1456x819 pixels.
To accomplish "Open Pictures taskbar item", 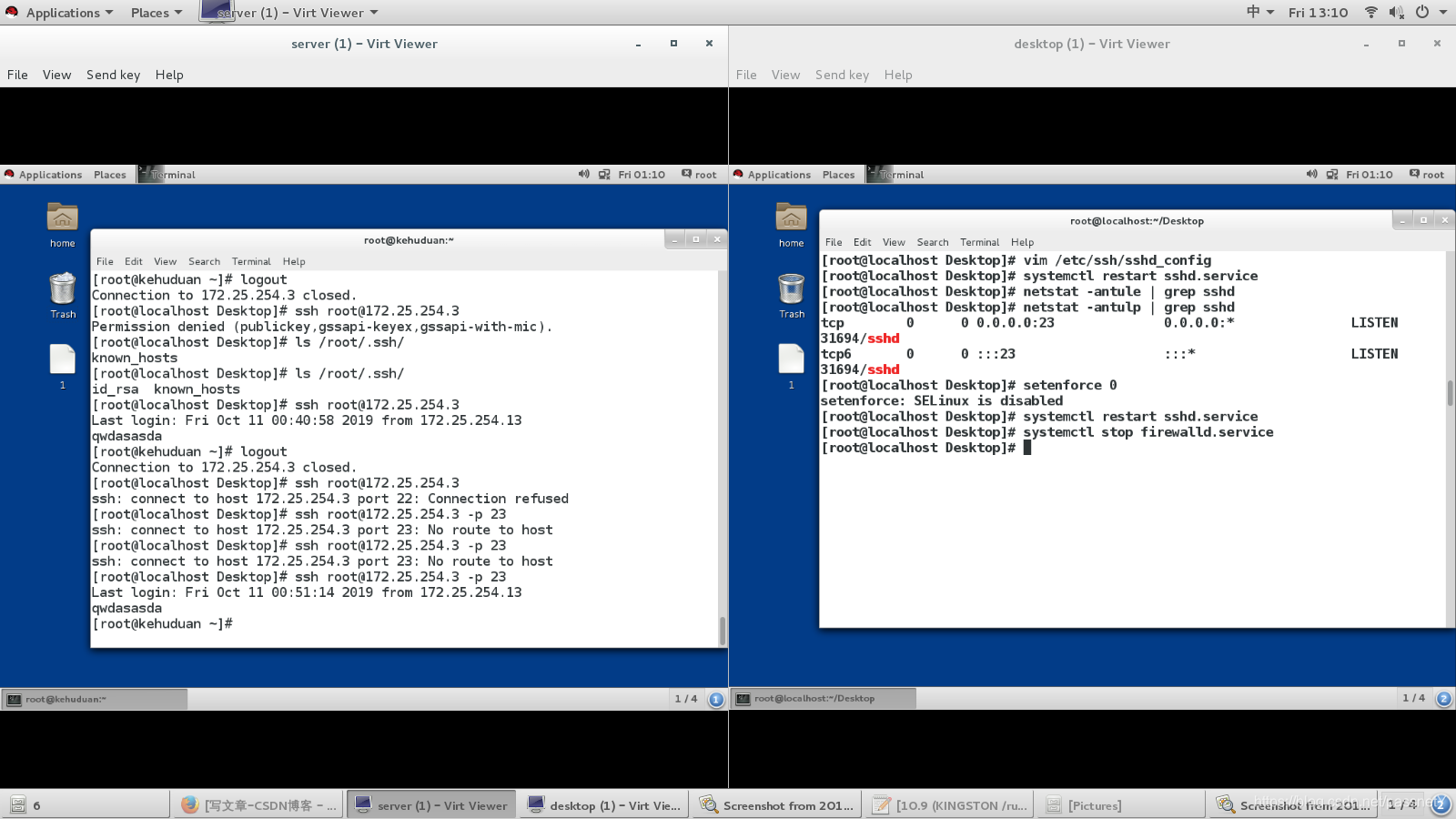I will (x=1123, y=805).
